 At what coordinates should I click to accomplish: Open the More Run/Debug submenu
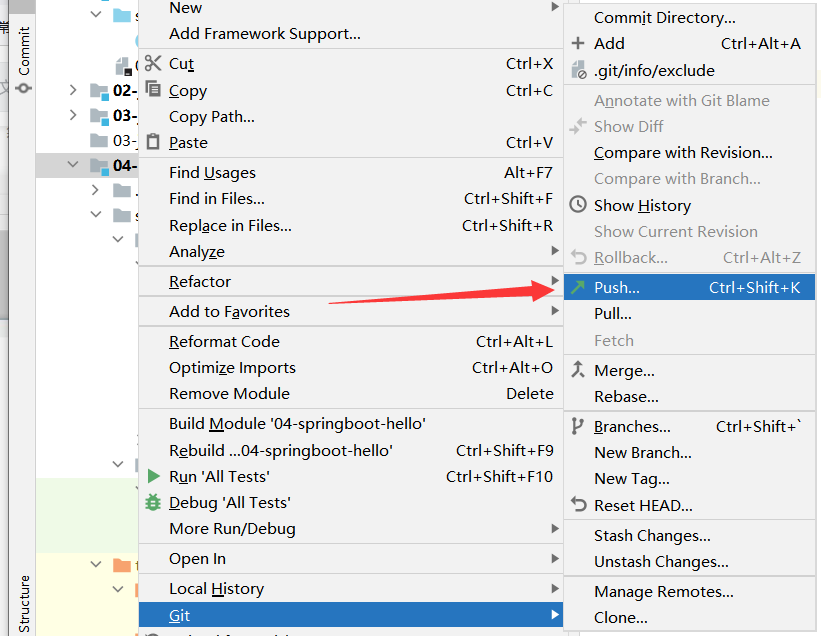click(351, 528)
